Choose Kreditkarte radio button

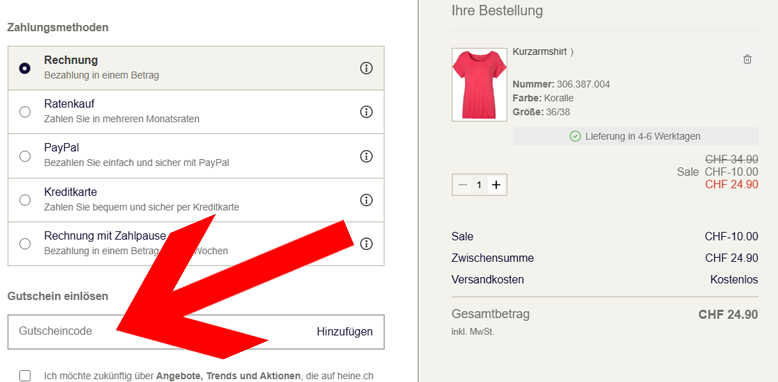[x=25, y=200]
